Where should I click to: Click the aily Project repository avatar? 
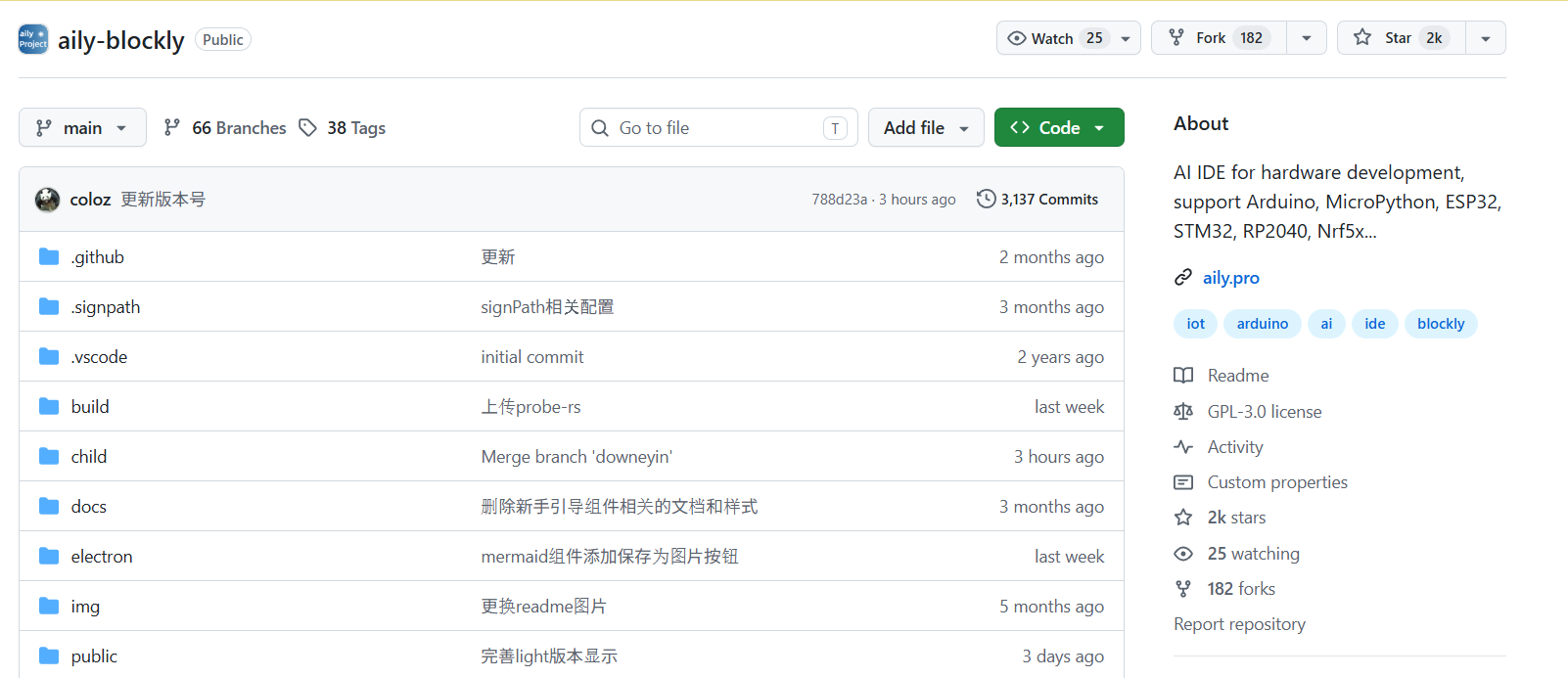click(x=33, y=39)
